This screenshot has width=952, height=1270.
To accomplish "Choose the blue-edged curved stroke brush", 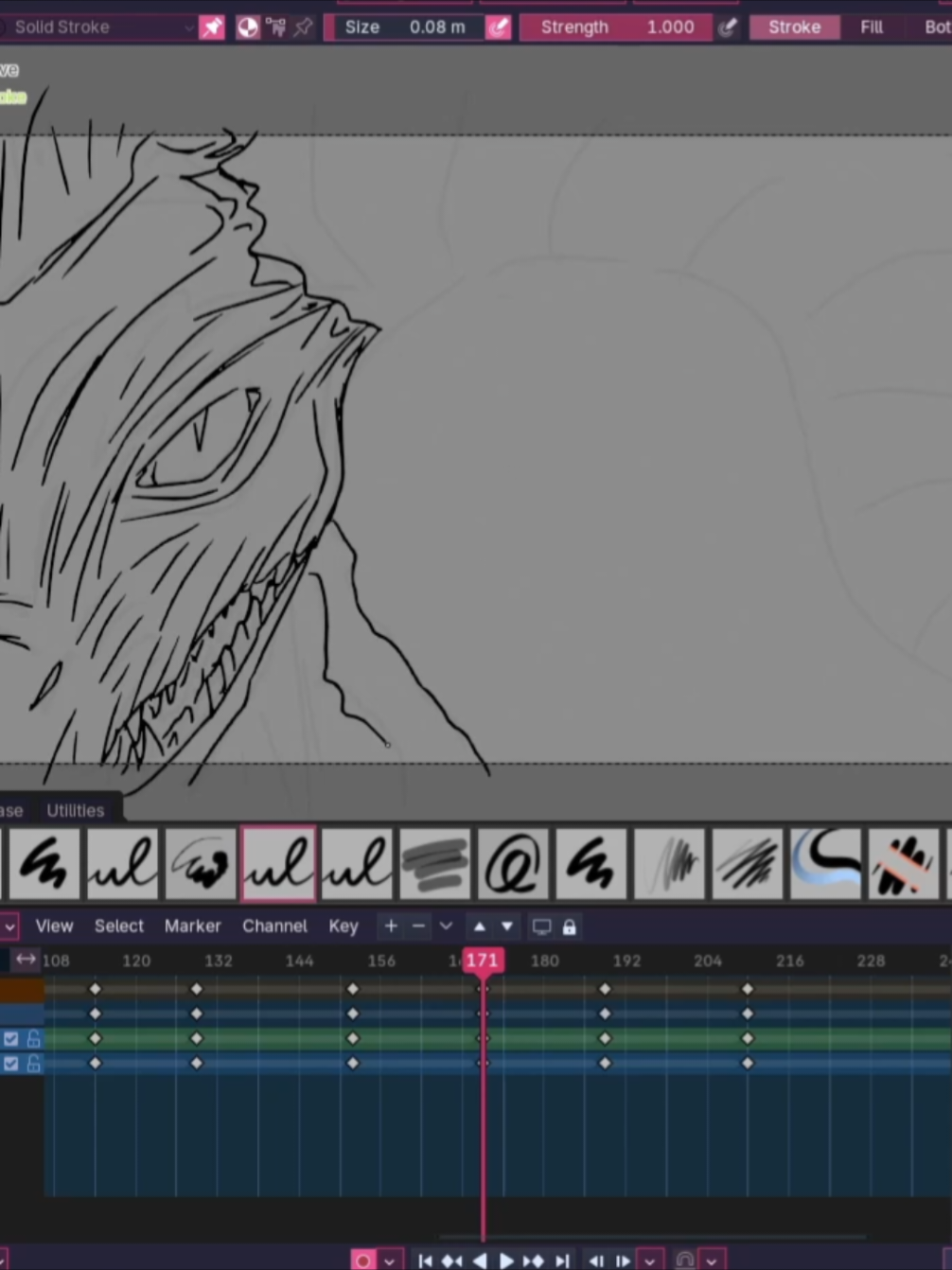I will click(826, 864).
